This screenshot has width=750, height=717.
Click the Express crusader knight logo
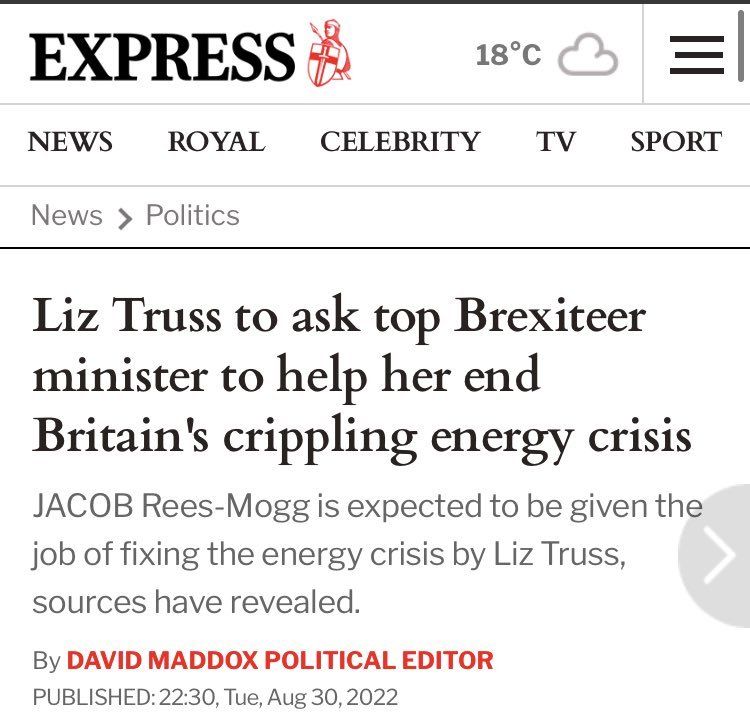329,53
